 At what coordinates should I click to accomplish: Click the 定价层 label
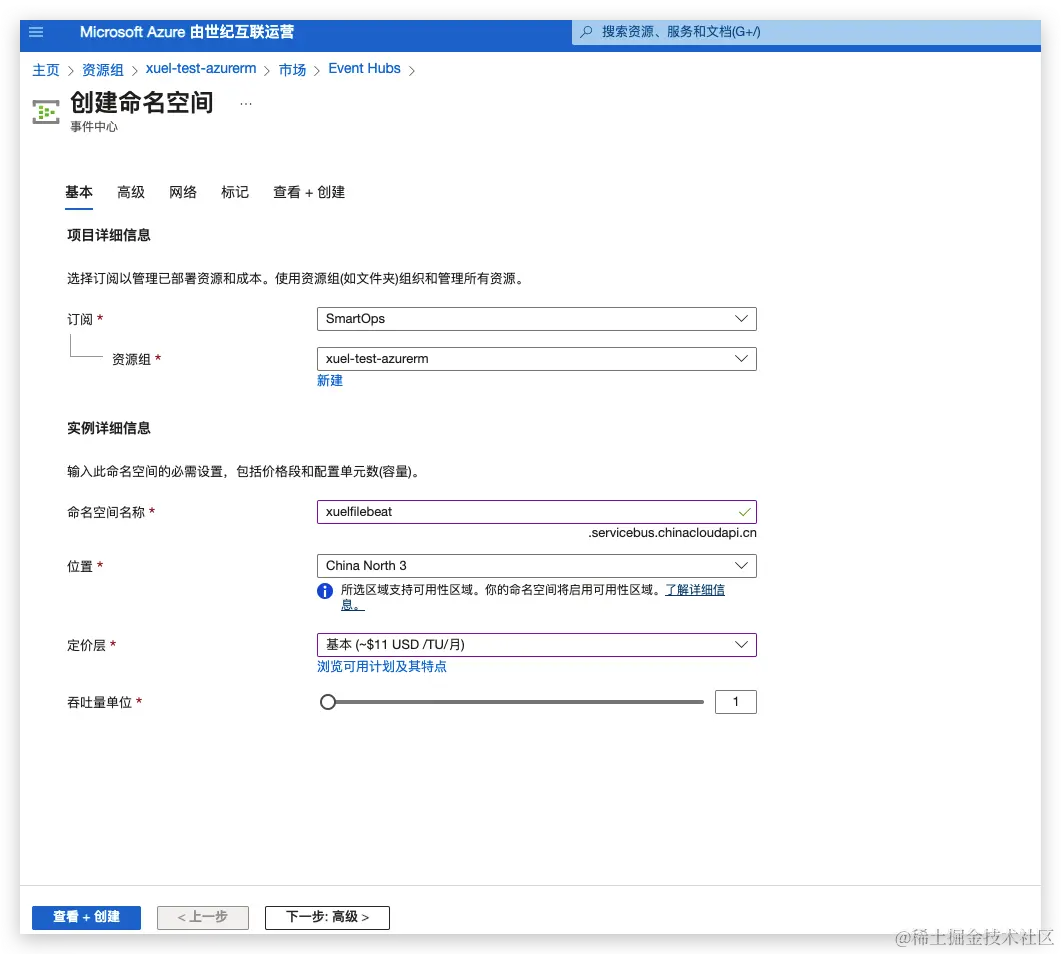[x=86, y=645]
